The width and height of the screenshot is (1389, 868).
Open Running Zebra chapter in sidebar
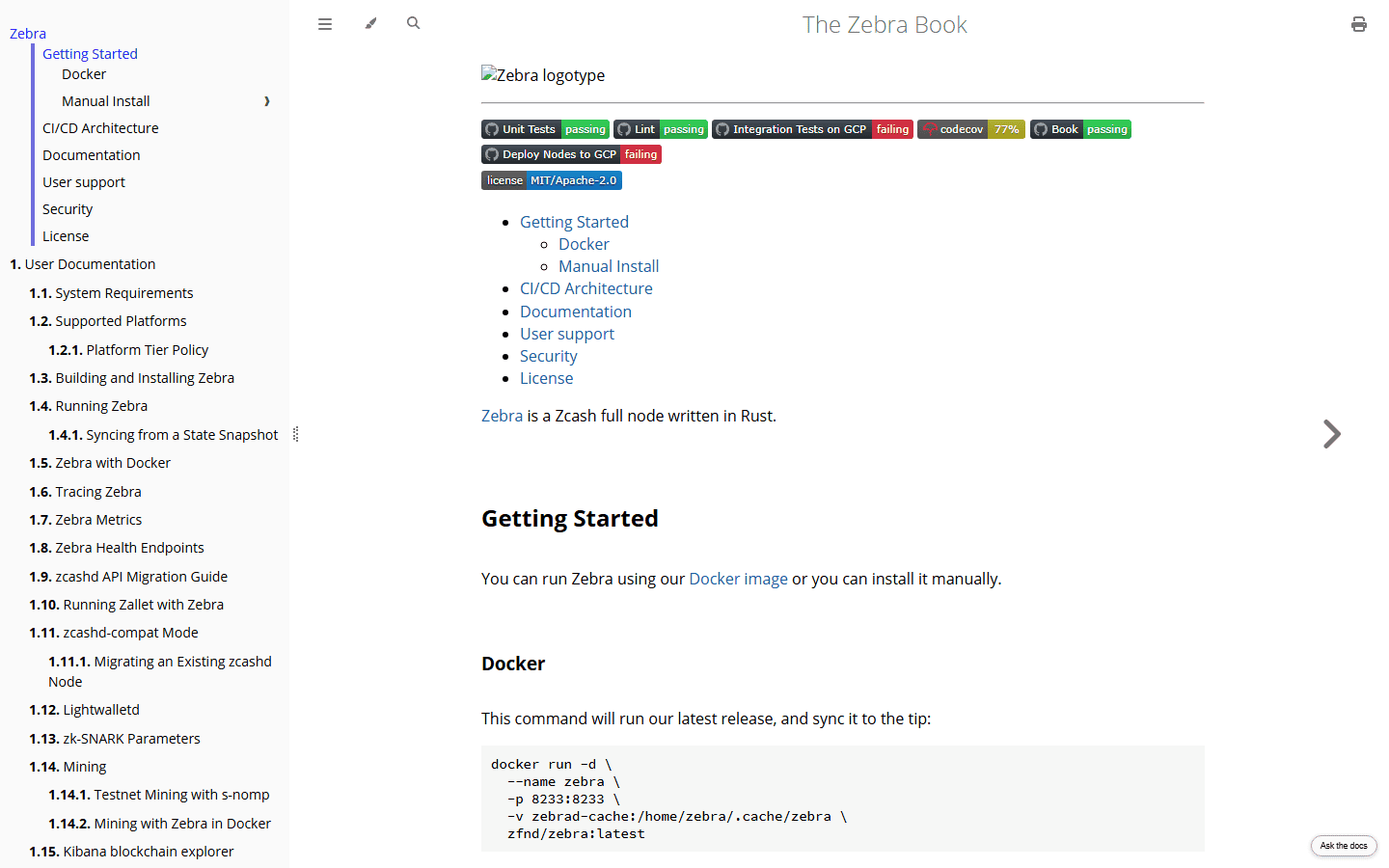coord(88,406)
